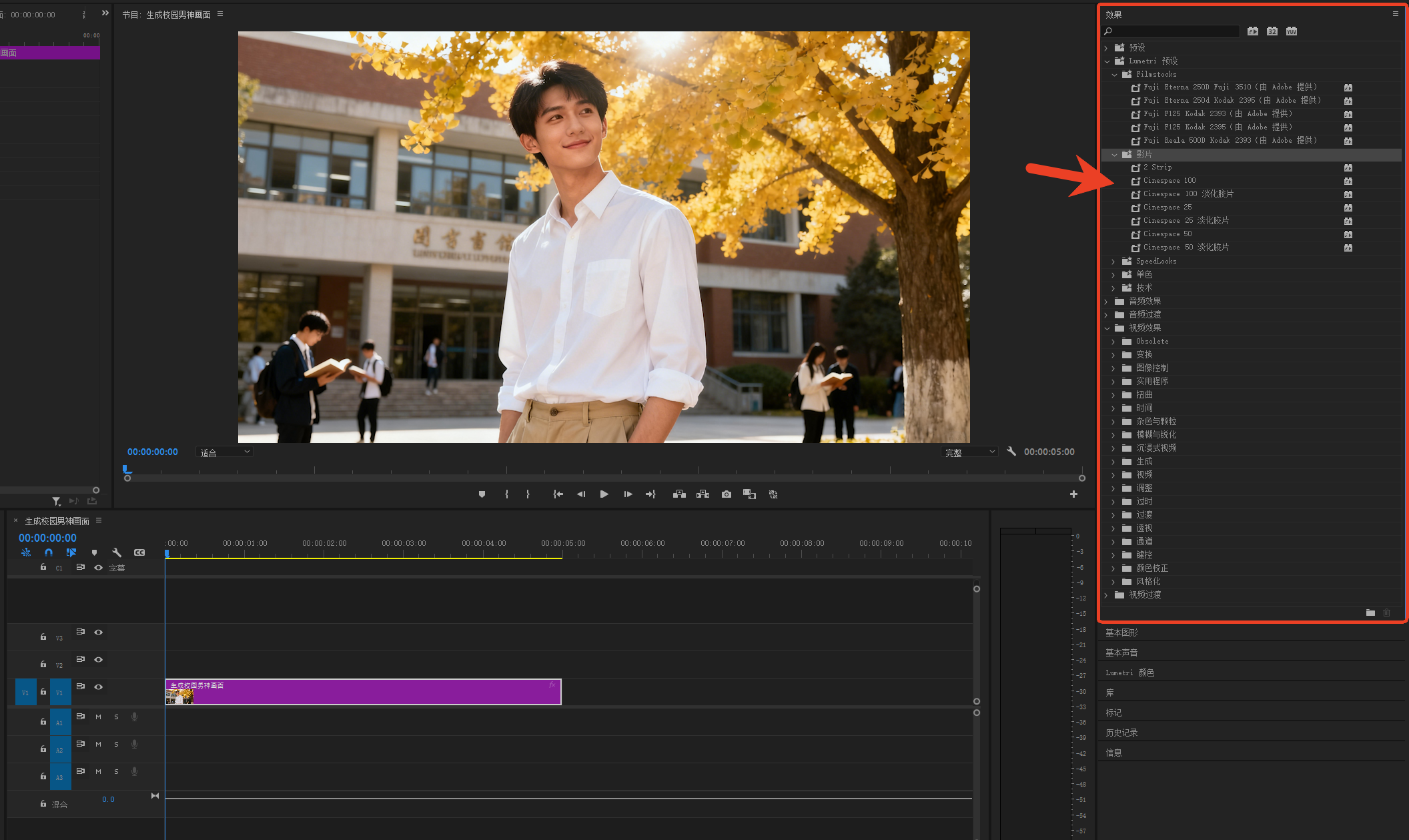Open the 历史记录 panel tab
The width and height of the screenshot is (1409, 840).
[1121, 733]
